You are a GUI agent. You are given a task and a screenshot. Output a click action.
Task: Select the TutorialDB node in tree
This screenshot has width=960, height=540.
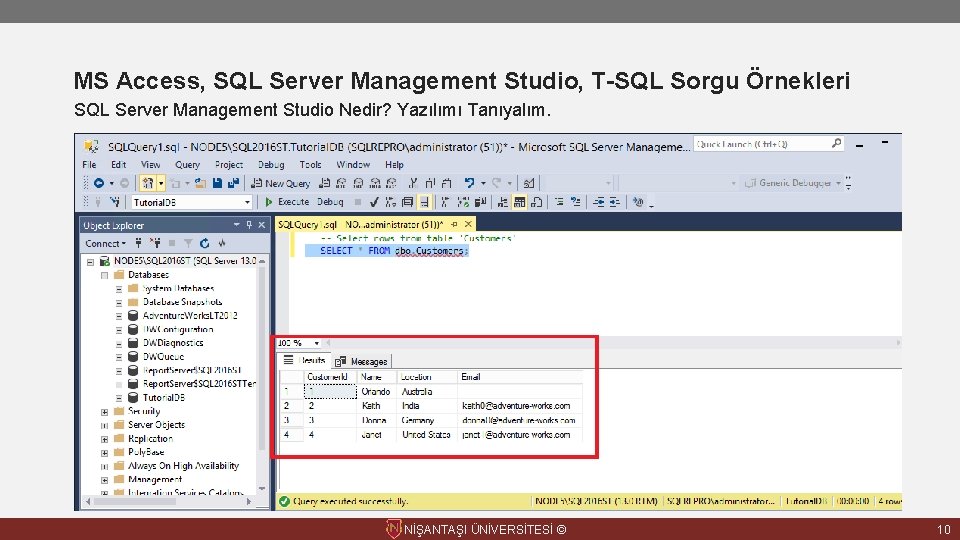click(163, 398)
